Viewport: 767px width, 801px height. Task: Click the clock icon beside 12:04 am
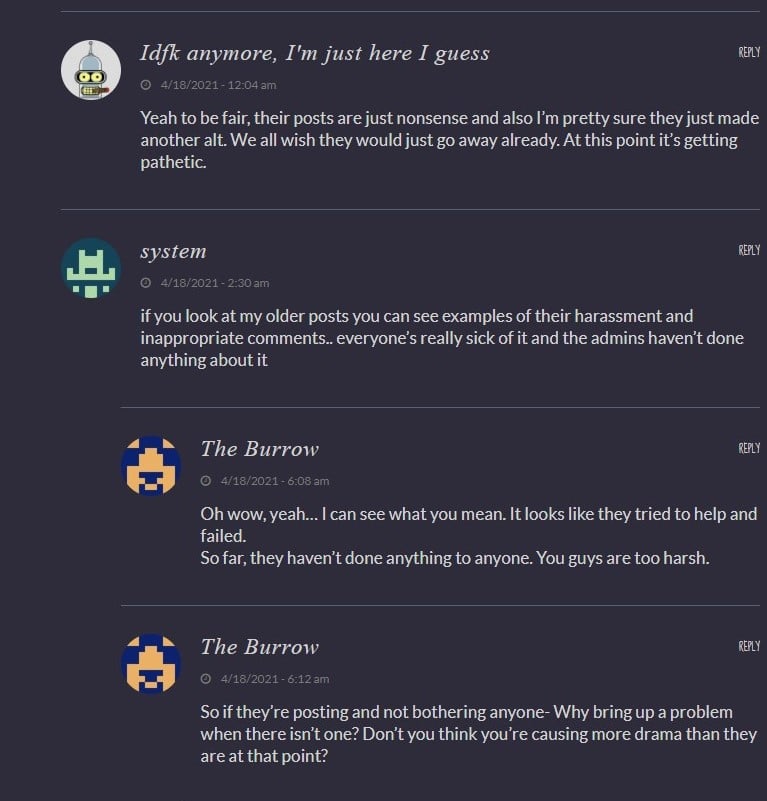pos(146,85)
